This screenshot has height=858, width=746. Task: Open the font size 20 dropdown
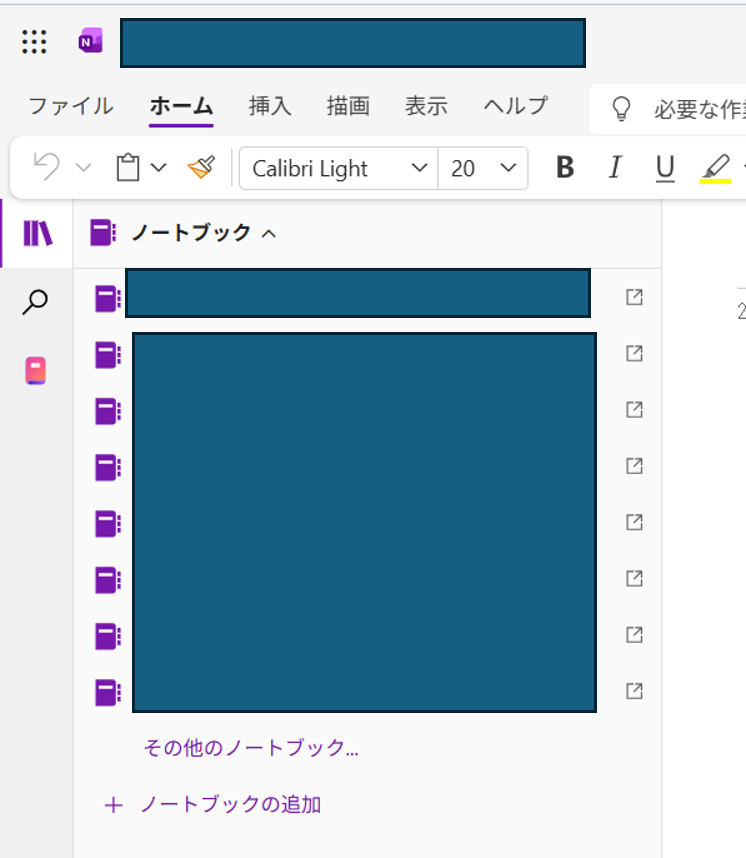483,169
